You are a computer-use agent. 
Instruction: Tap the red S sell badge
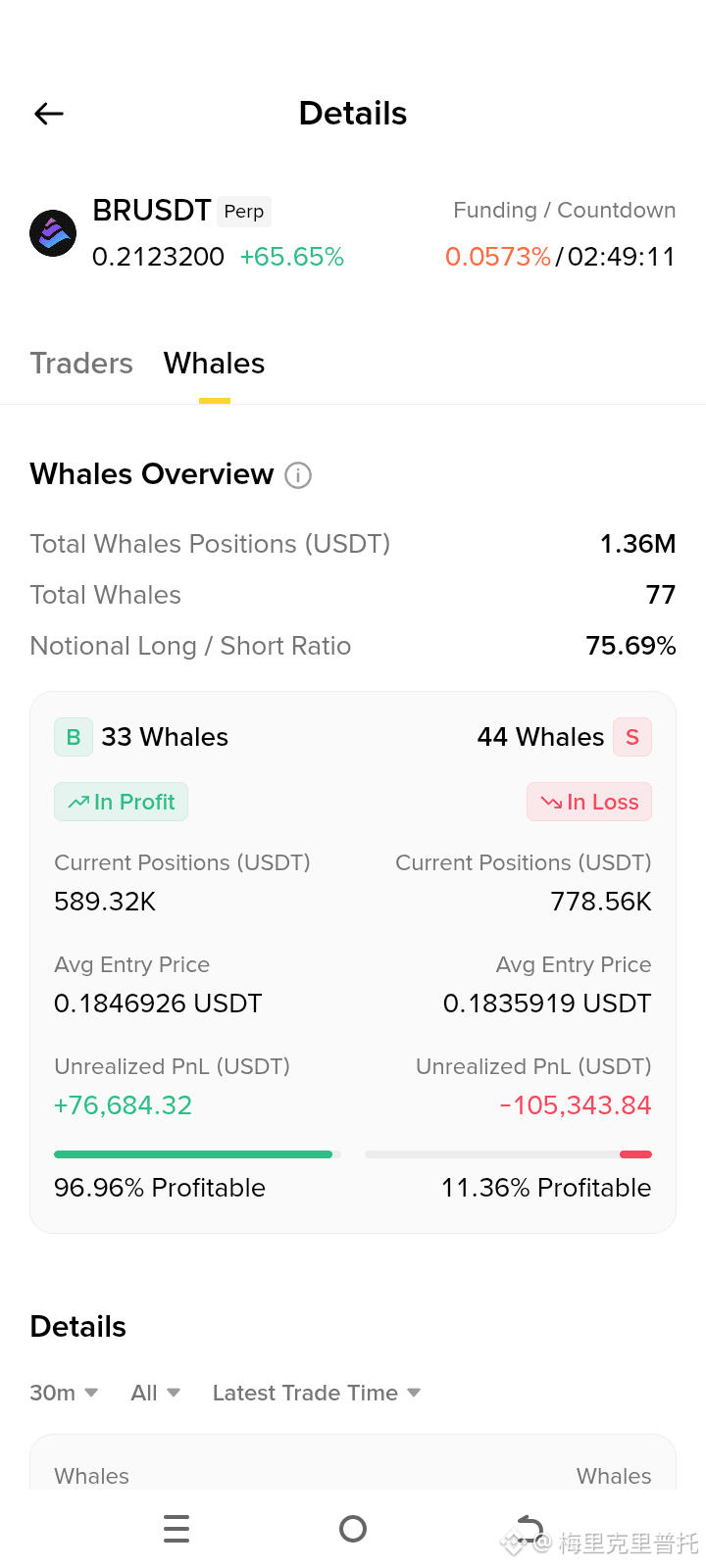point(632,737)
